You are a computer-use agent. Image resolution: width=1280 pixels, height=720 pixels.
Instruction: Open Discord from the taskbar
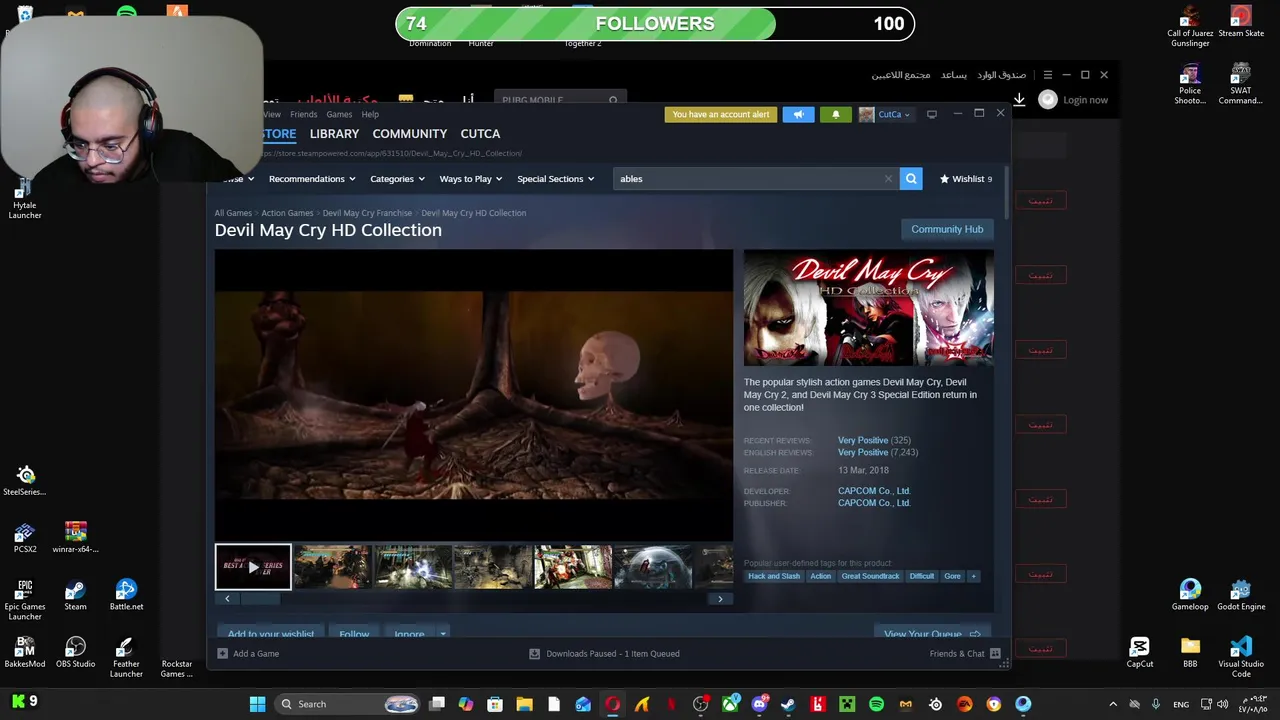tap(760, 704)
